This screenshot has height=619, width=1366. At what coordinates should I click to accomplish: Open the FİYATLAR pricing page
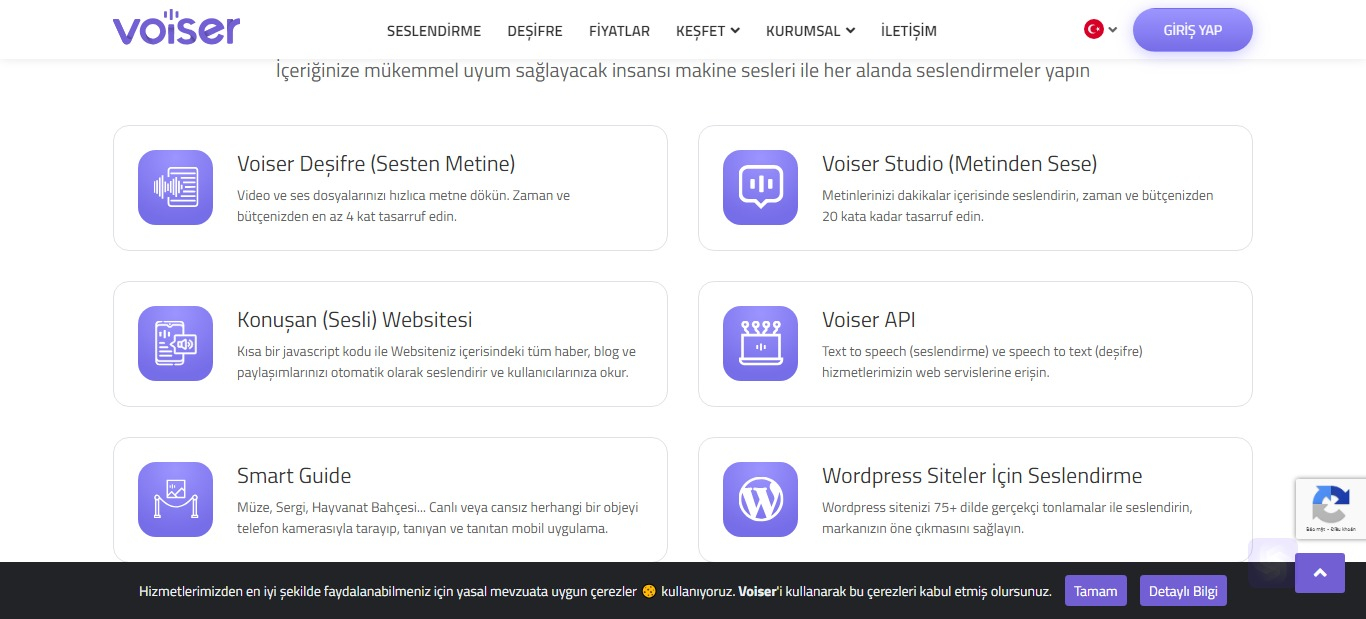(619, 31)
